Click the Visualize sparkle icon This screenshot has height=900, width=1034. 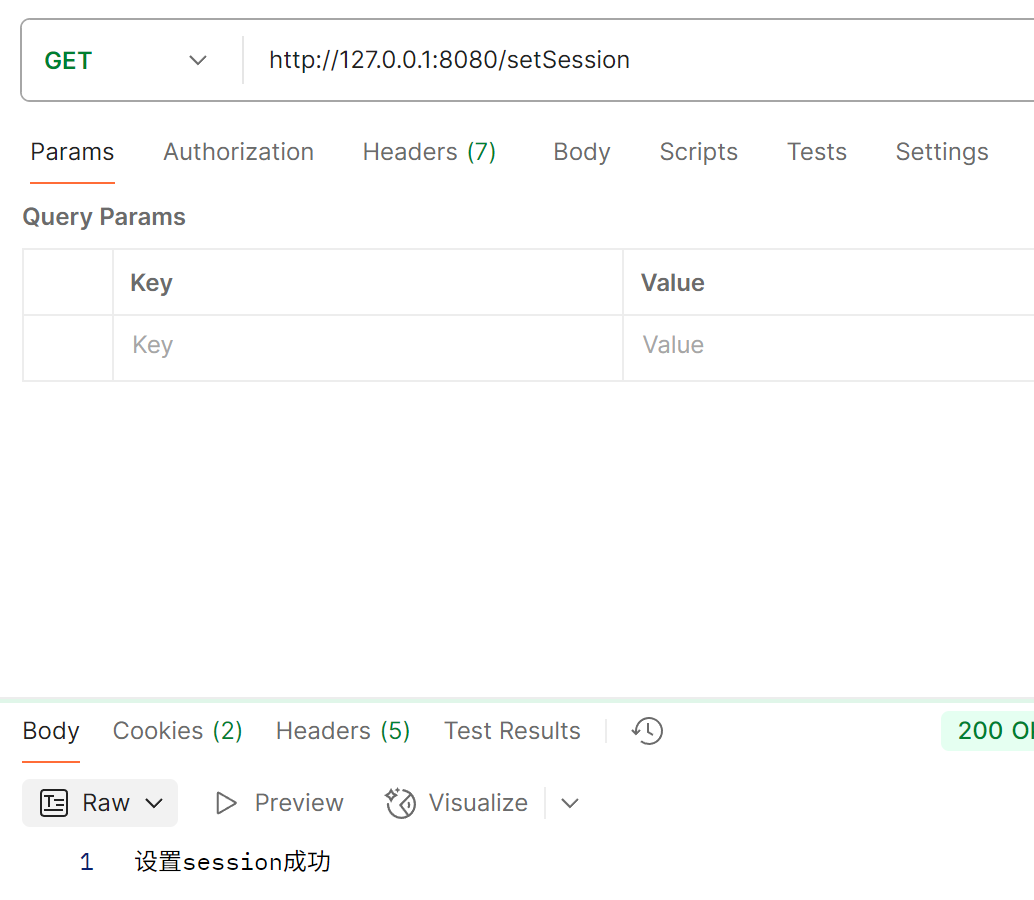pos(400,802)
